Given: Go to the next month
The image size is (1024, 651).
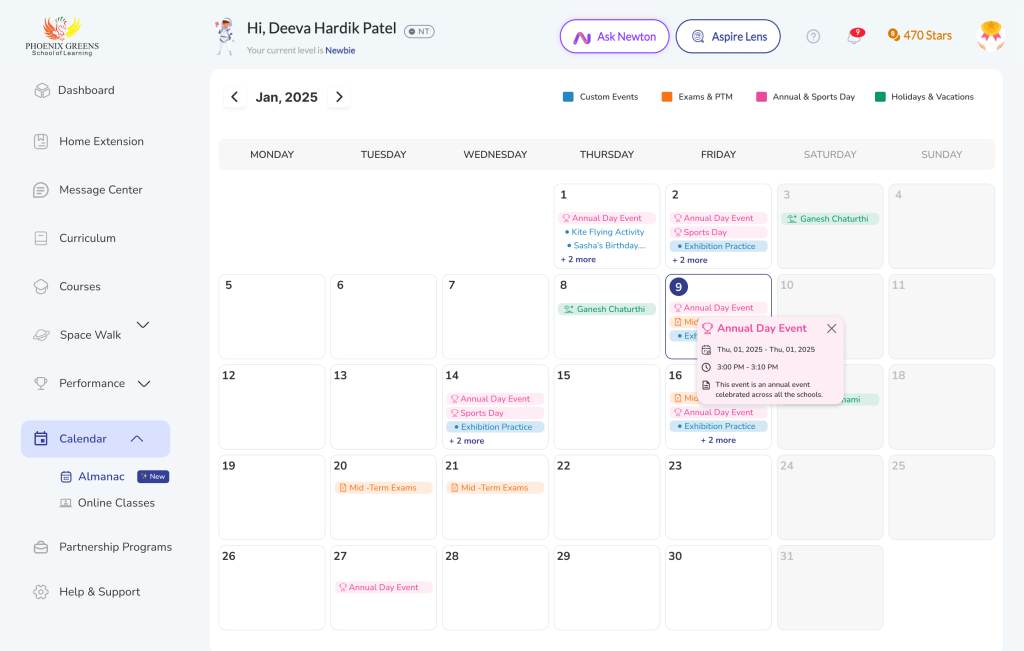Looking at the screenshot, I should (x=339, y=97).
